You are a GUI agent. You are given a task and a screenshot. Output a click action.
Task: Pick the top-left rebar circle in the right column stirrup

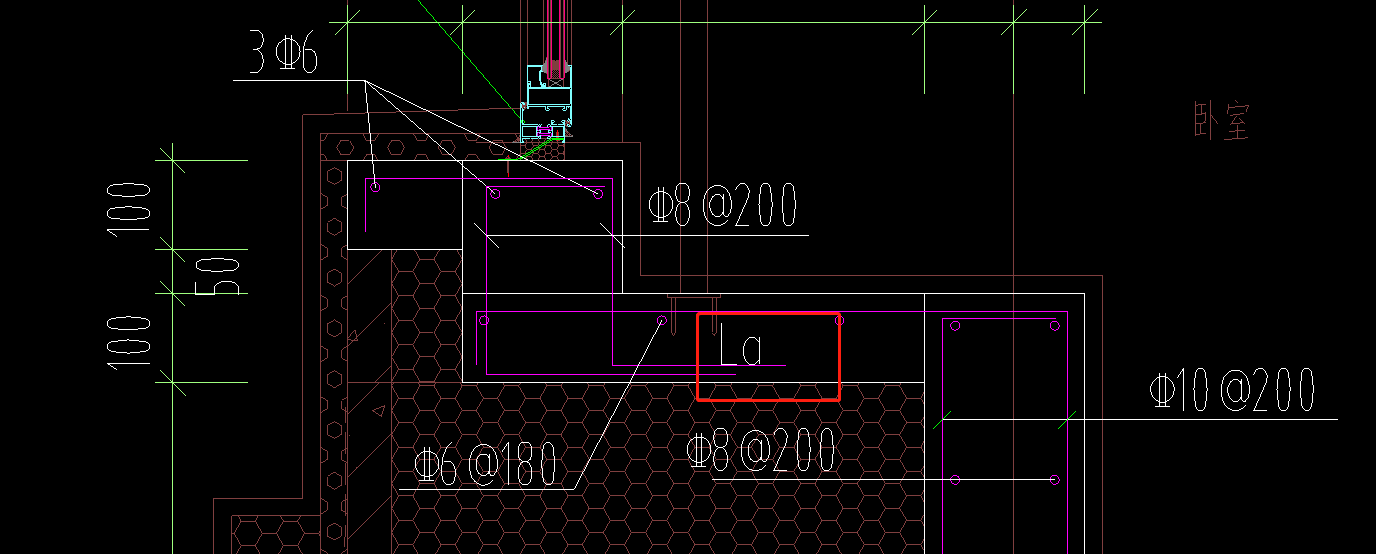[955, 326]
